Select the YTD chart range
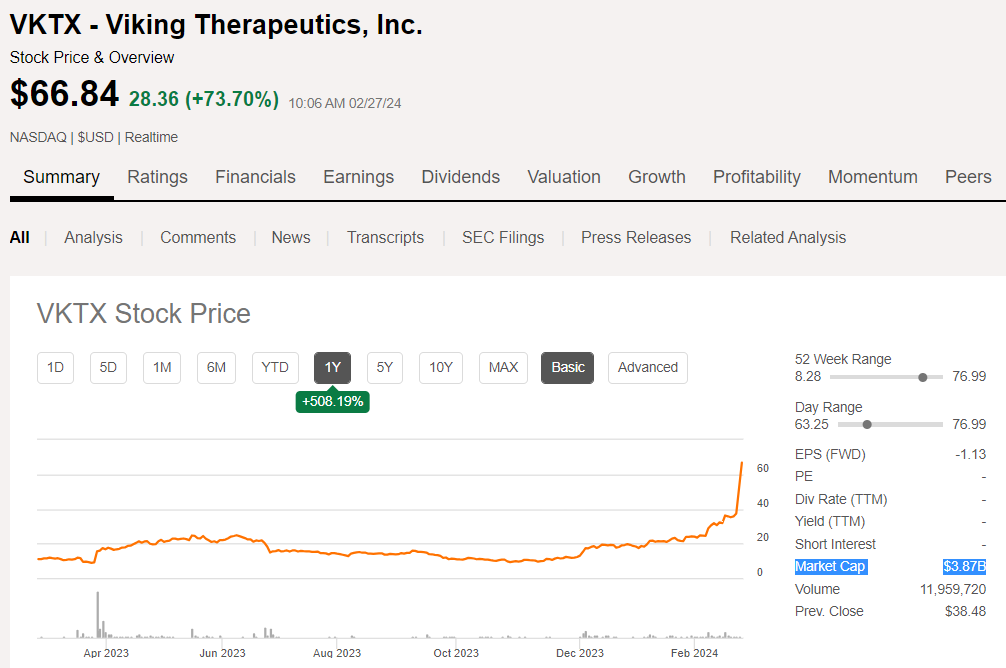Screen dimensions: 1006x668 pyautogui.click(x=275, y=367)
